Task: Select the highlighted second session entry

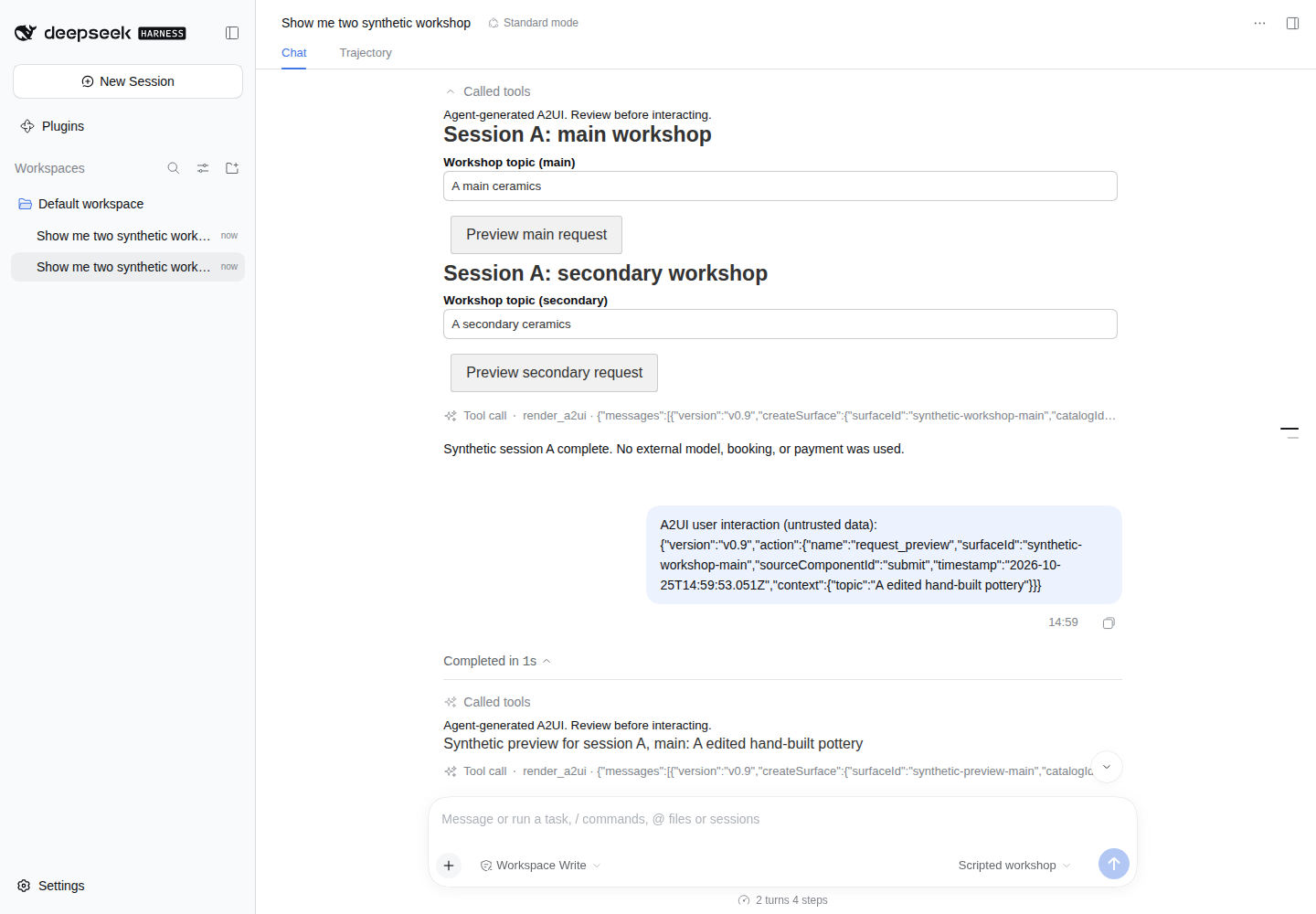Action: [128, 267]
